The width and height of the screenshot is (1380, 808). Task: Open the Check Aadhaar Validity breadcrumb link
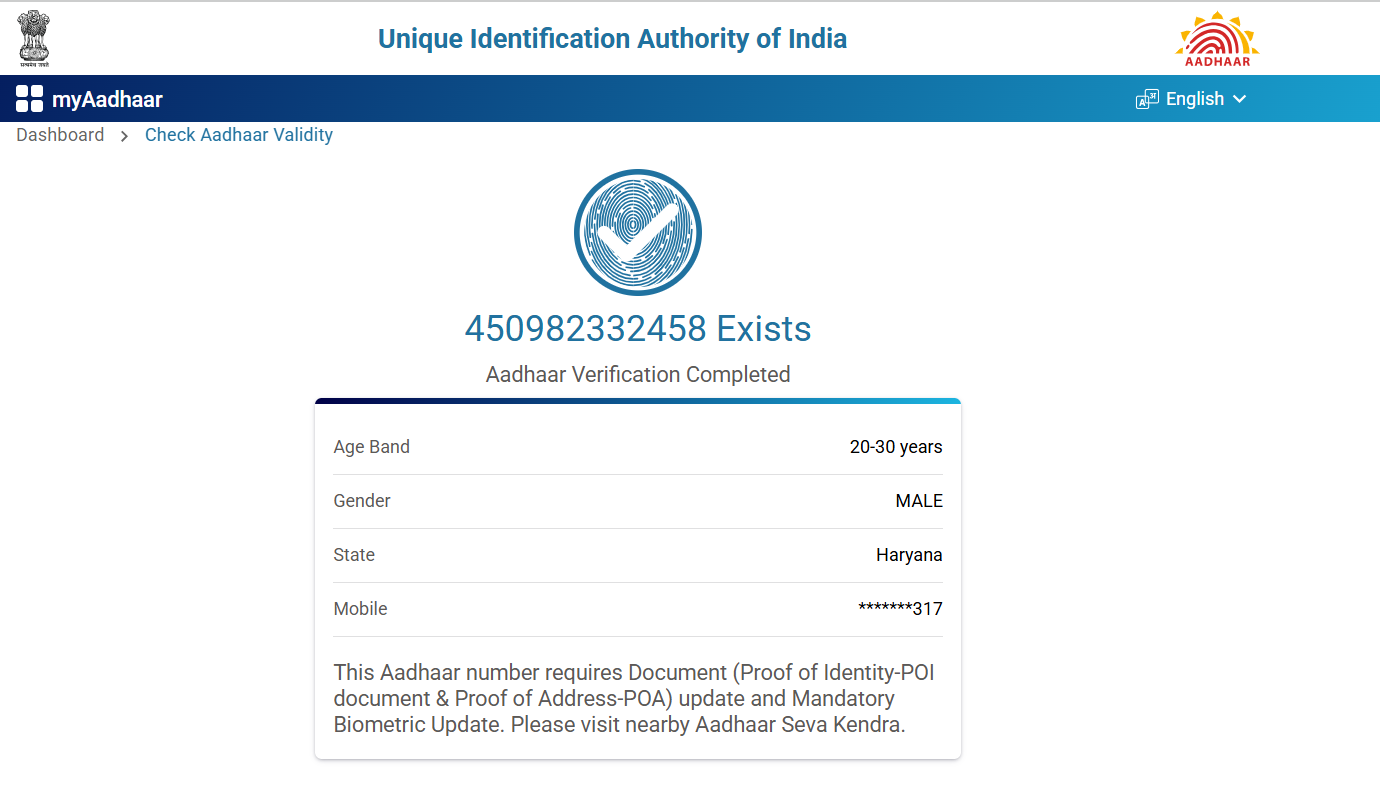(x=239, y=135)
